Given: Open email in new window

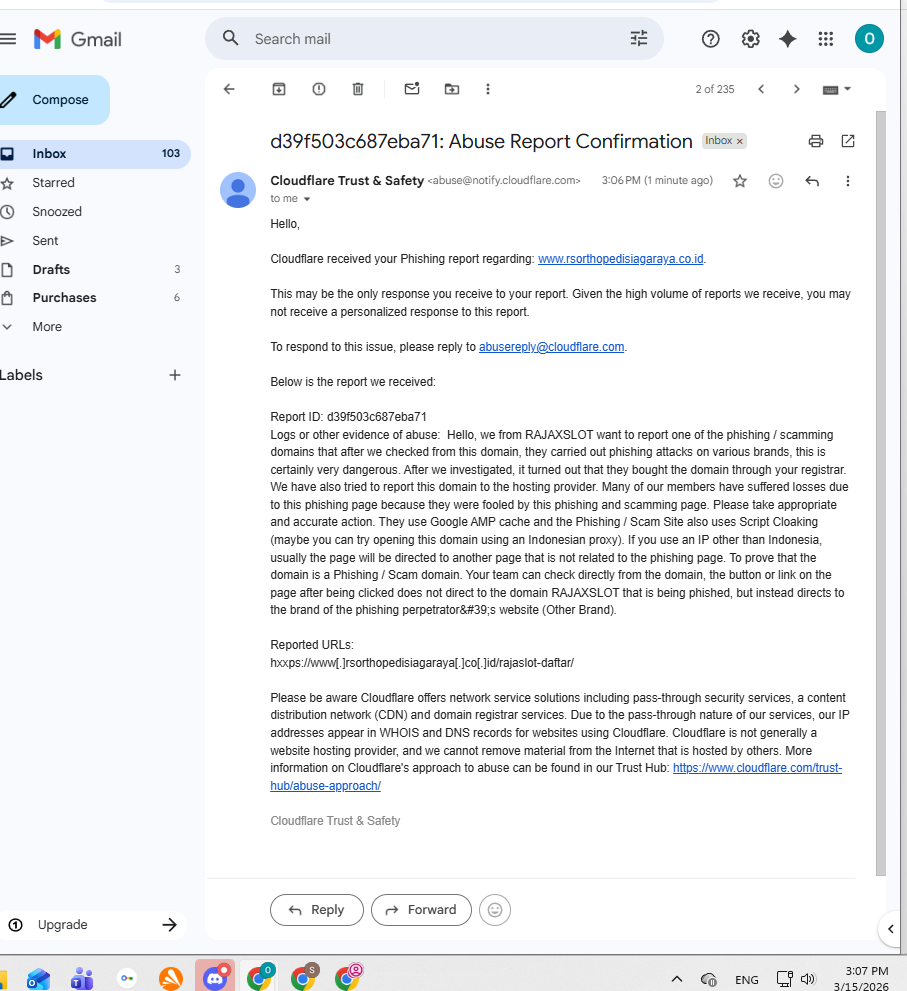Looking at the screenshot, I should coord(848,141).
